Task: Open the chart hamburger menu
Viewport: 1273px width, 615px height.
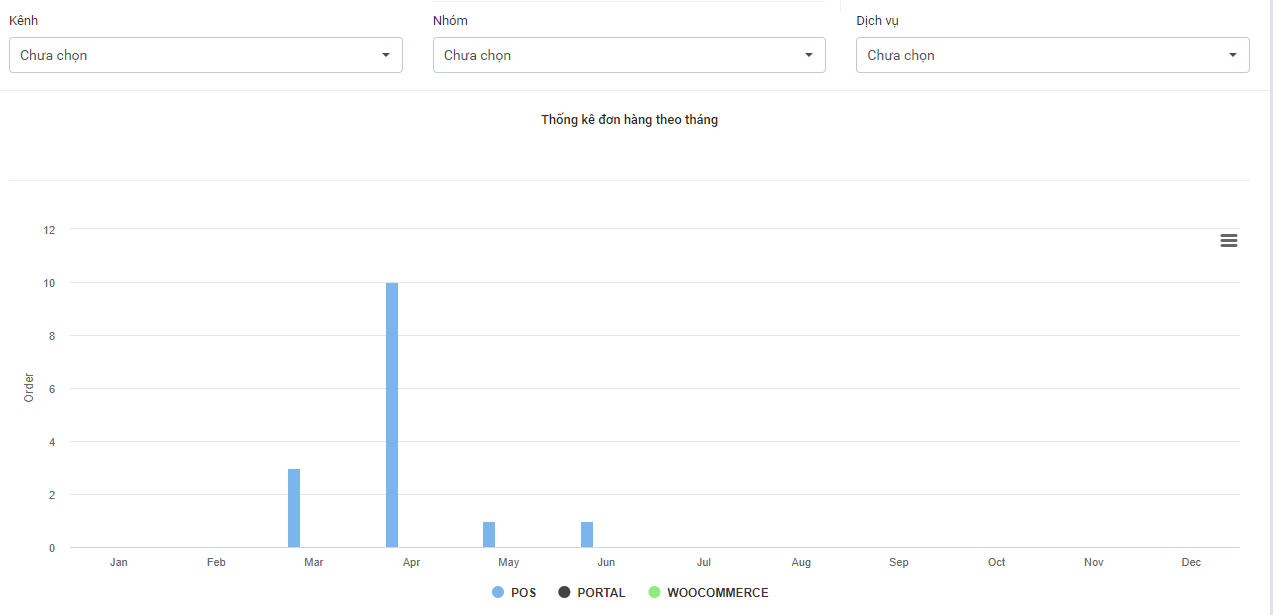Action: (1229, 240)
